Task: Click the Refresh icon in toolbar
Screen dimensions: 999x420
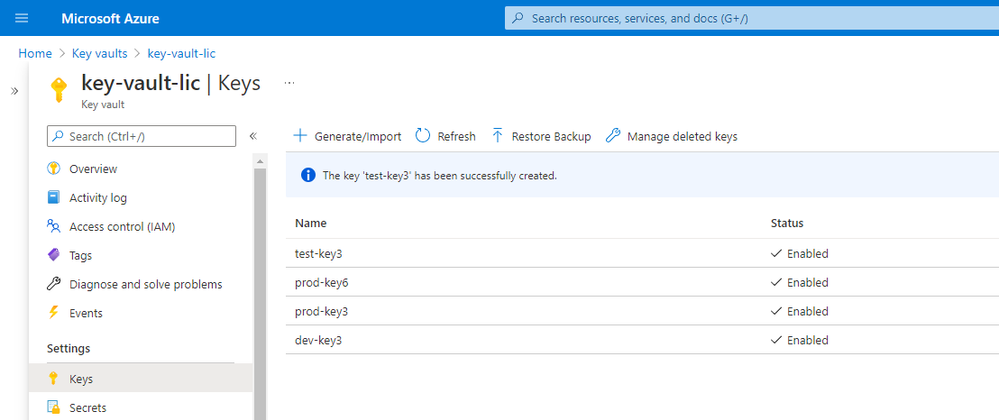Action: point(423,136)
